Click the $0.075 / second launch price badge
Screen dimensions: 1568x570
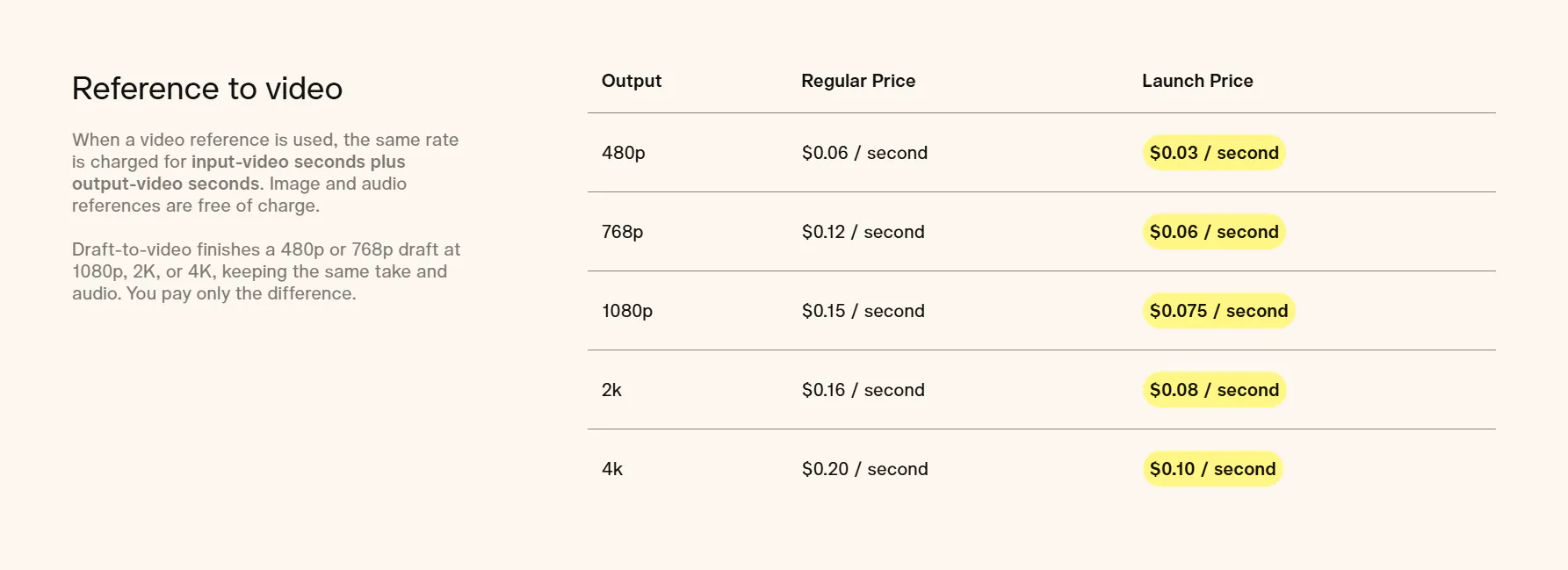point(1218,311)
